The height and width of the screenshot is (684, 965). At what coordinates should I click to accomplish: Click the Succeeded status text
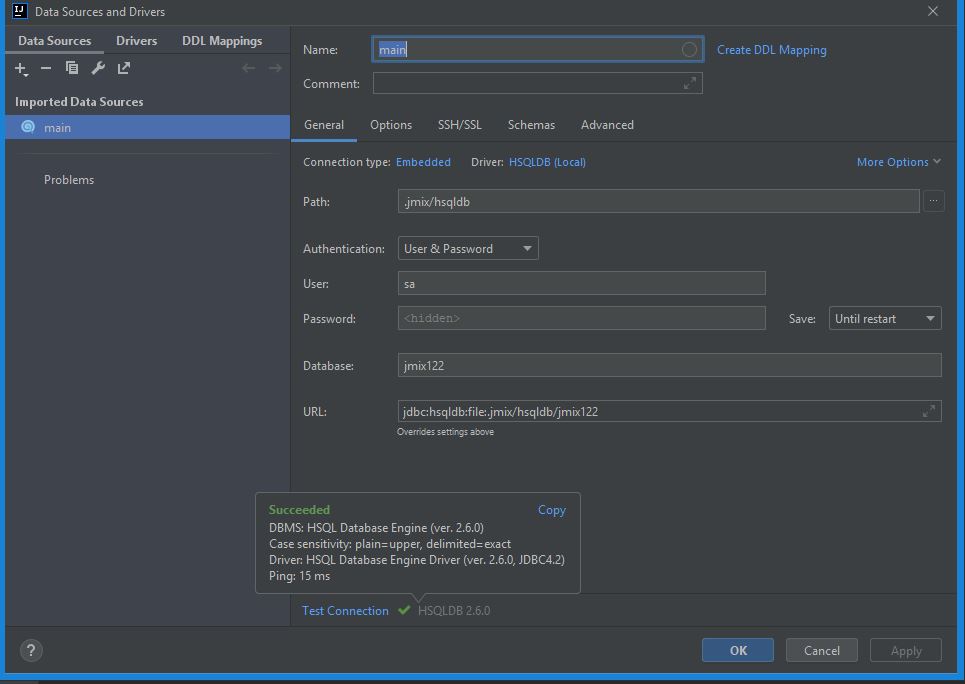(299, 510)
